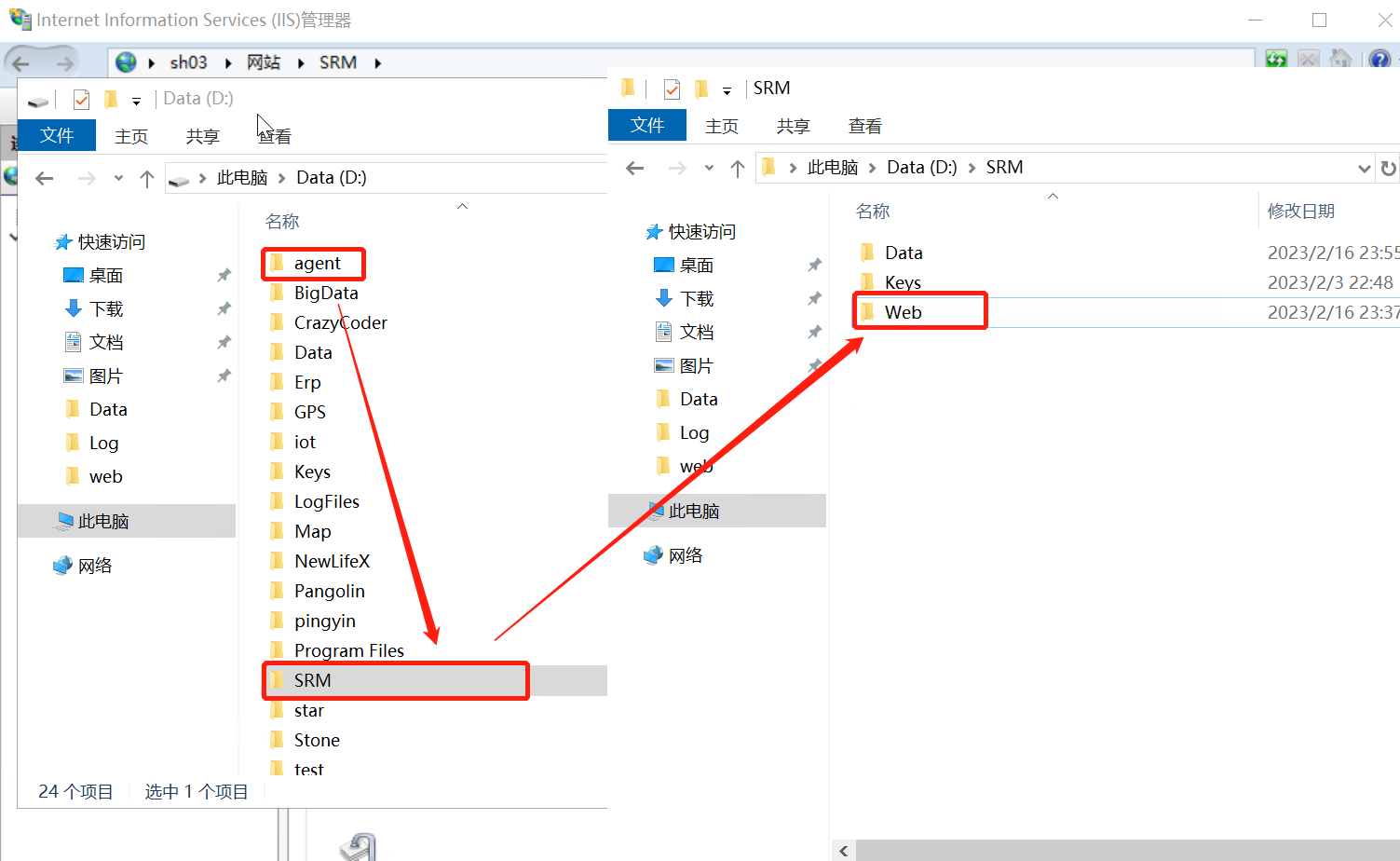
Task: Select the LogFiles folder
Action: (x=326, y=502)
